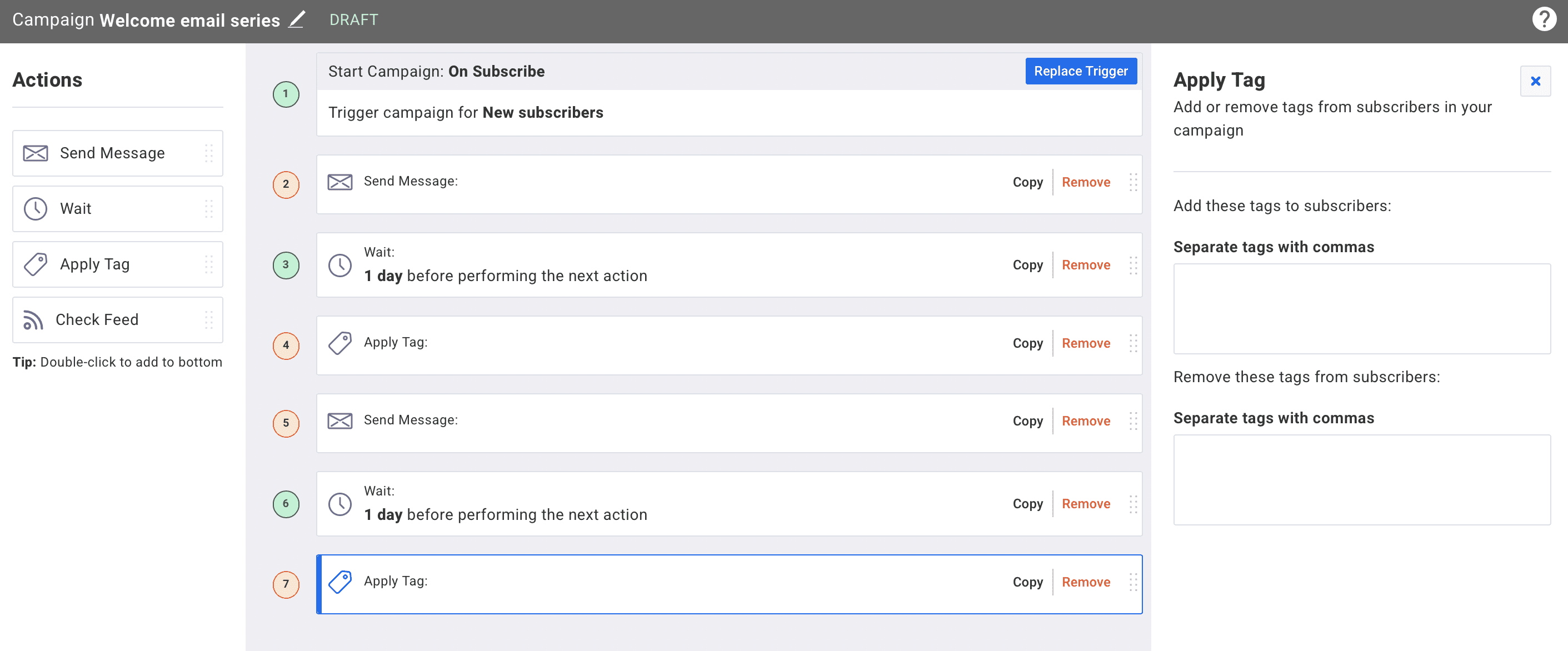Open the help question mark icon
Image resolution: width=1568 pixels, height=651 pixels.
click(1543, 19)
